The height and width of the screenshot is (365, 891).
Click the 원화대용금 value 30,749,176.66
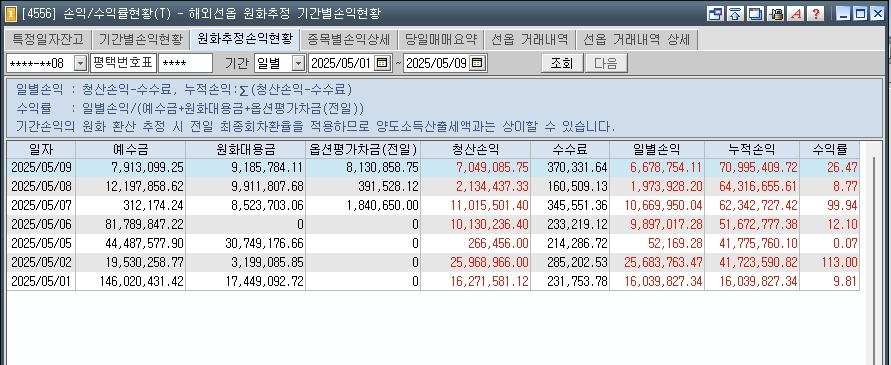tap(264, 243)
